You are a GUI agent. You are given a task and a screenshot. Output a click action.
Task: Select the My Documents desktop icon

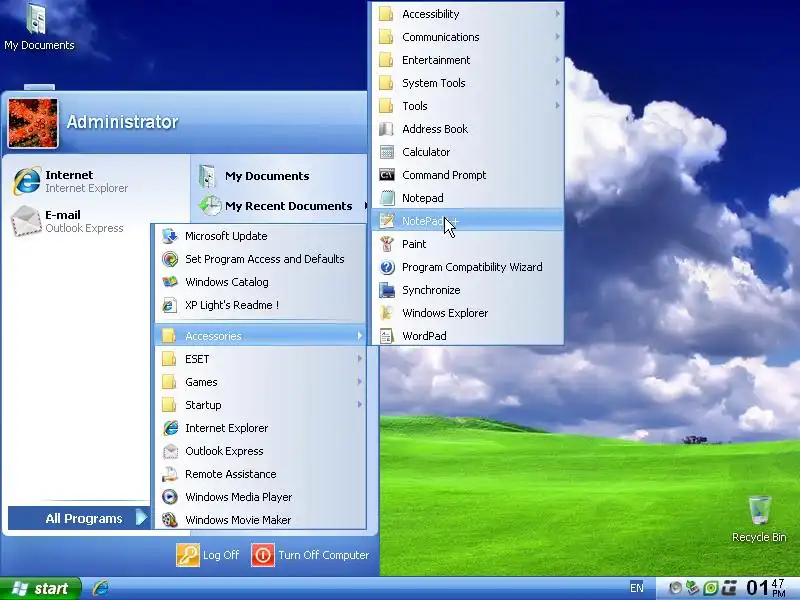coord(39,27)
